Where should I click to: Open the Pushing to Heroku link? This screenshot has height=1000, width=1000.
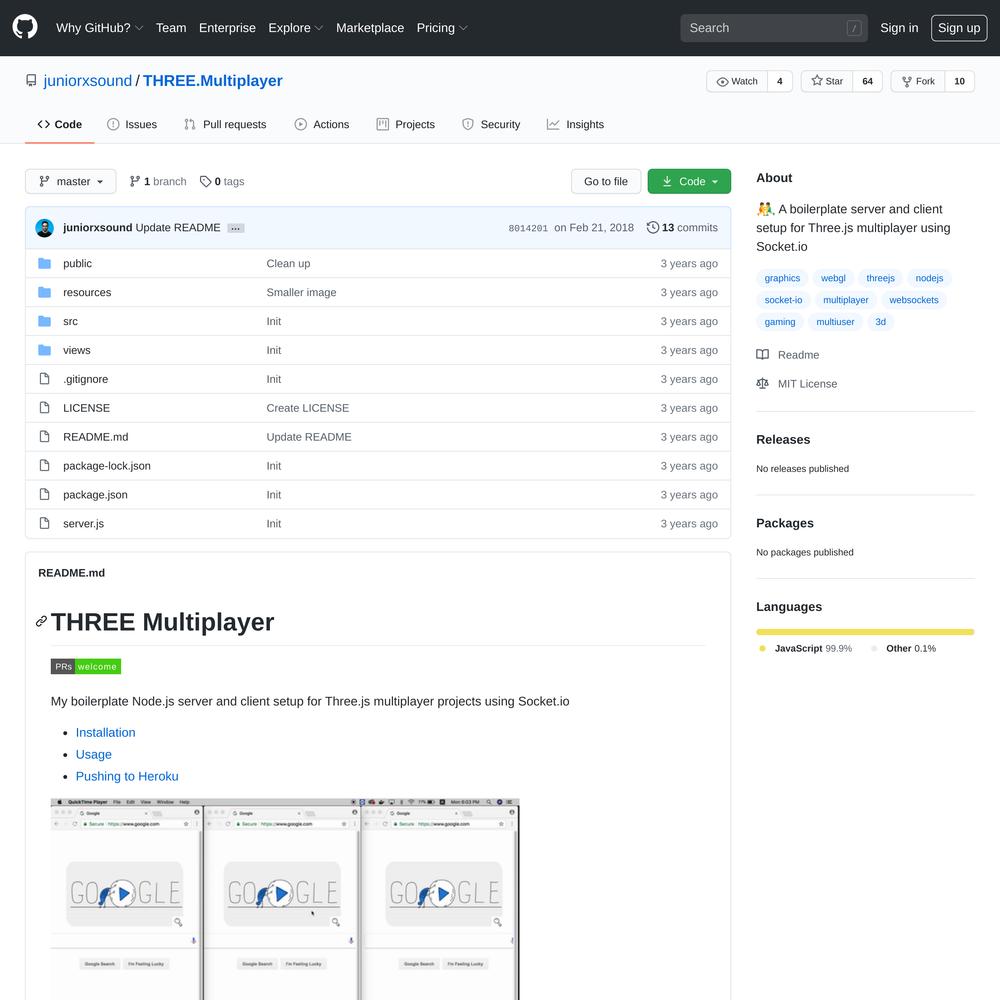pos(127,776)
